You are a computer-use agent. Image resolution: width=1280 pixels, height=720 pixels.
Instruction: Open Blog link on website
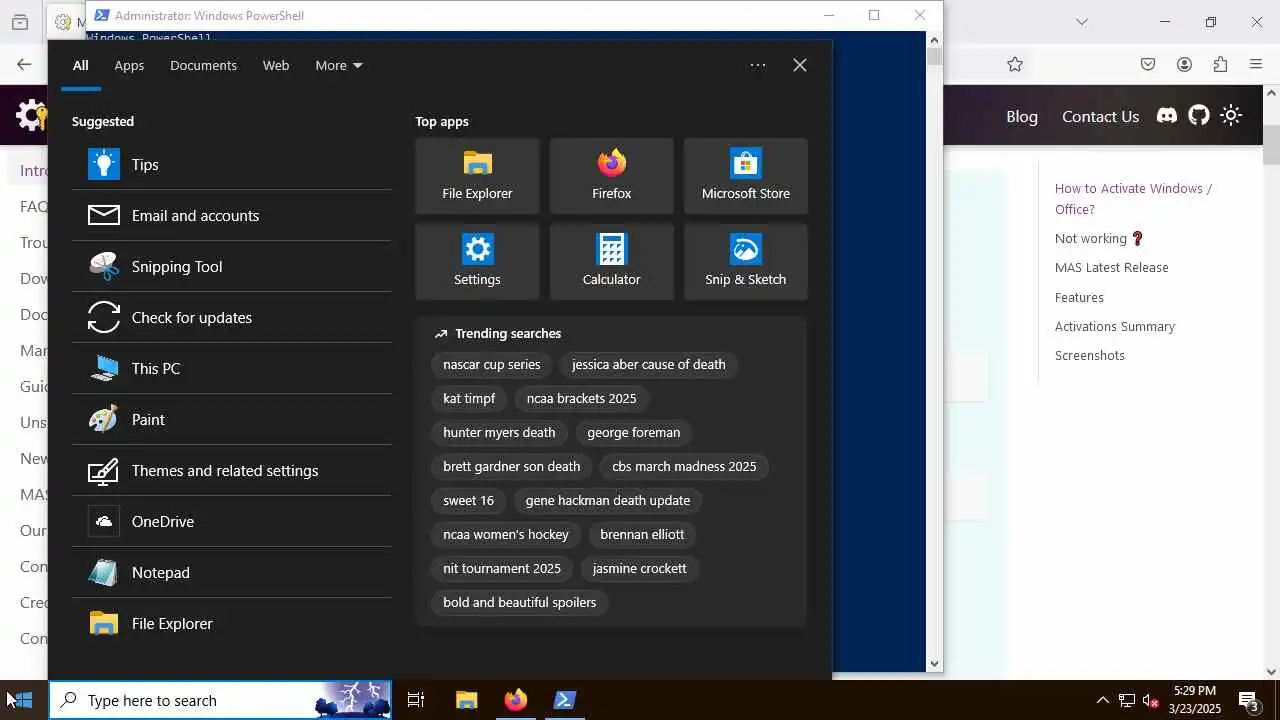point(1022,116)
